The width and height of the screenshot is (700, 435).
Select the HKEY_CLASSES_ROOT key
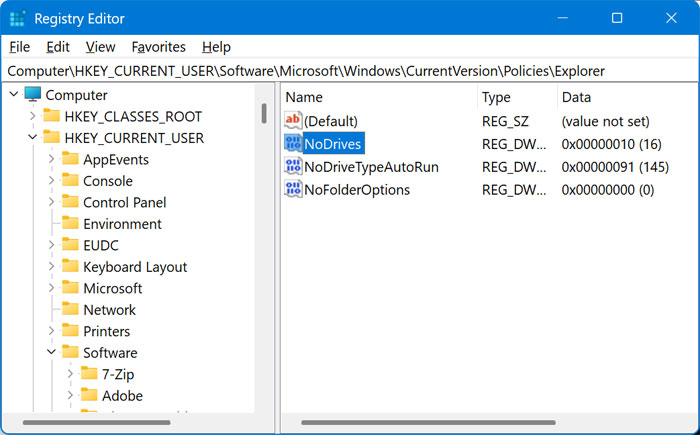(x=133, y=117)
